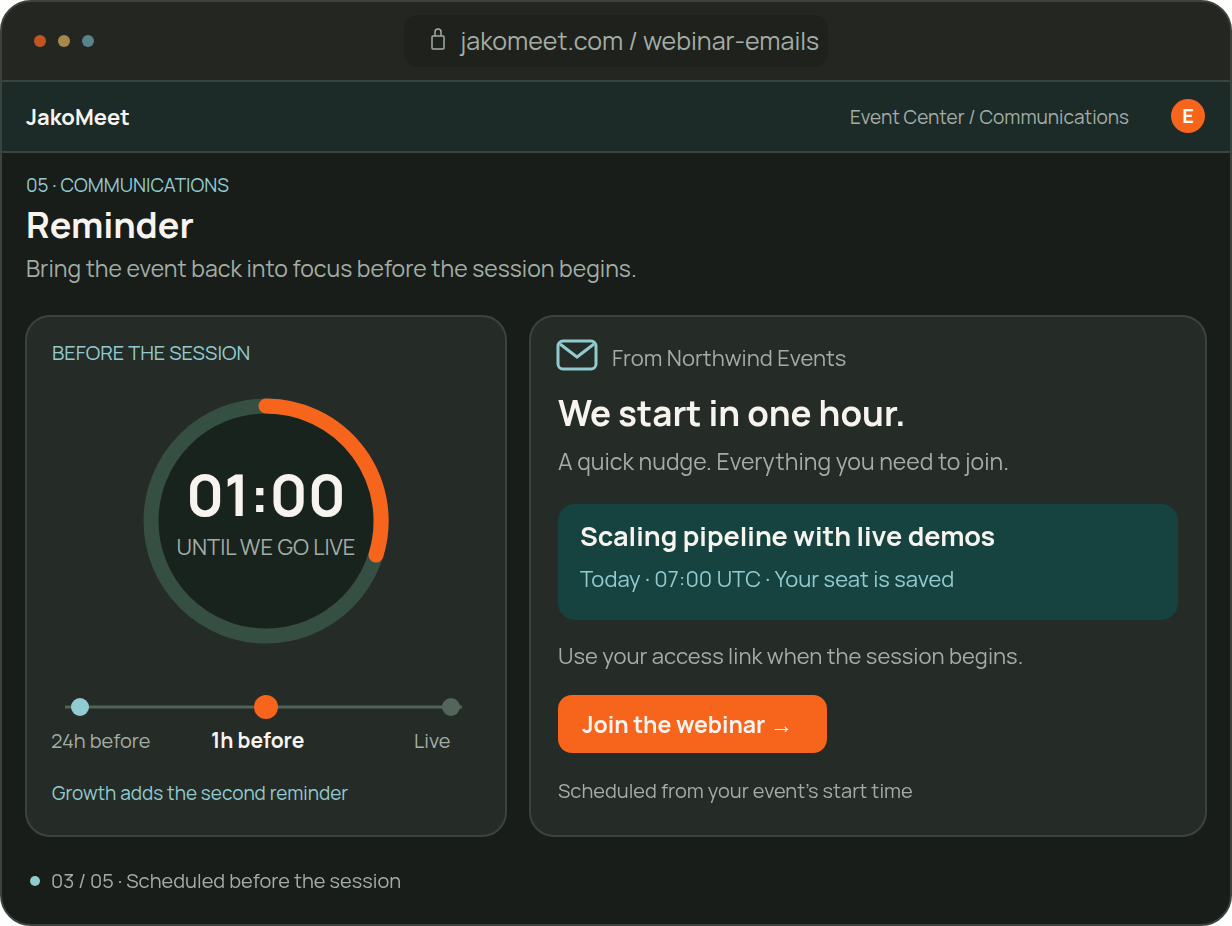This screenshot has width=1232, height=926.
Task: Click the jakomeet.com address bar
Action: pyautogui.click(x=616, y=41)
